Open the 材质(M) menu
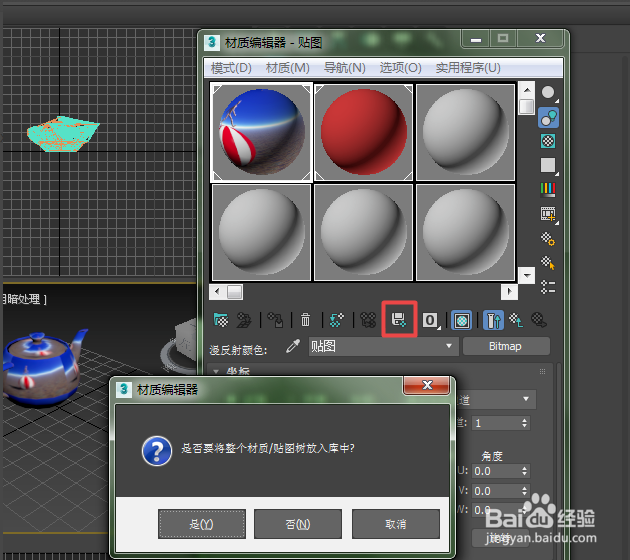Image resolution: width=630 pixels, height=560 pixels. click(x=288, y=68)
